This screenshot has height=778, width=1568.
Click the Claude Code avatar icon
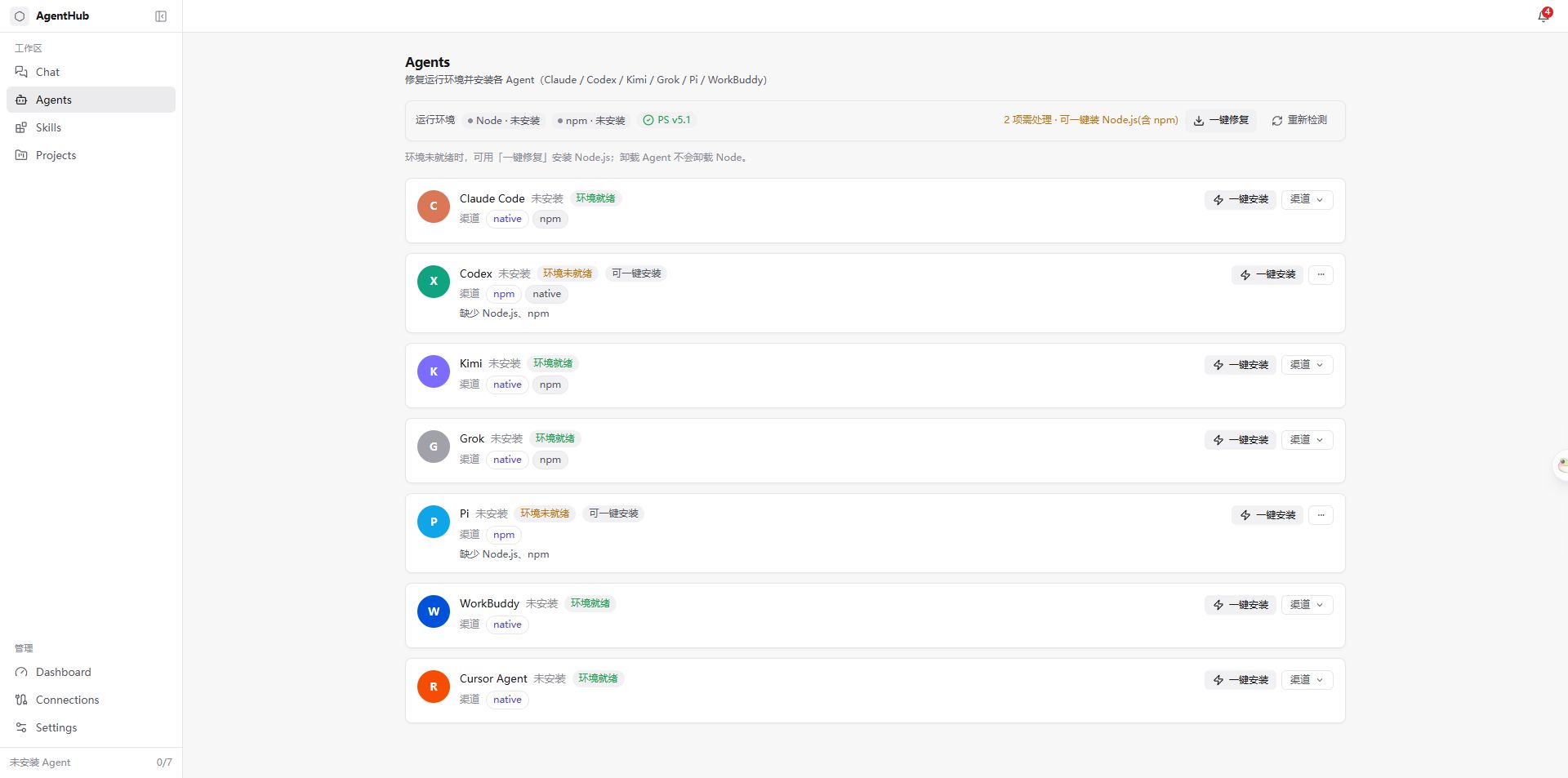click(434, 207)
